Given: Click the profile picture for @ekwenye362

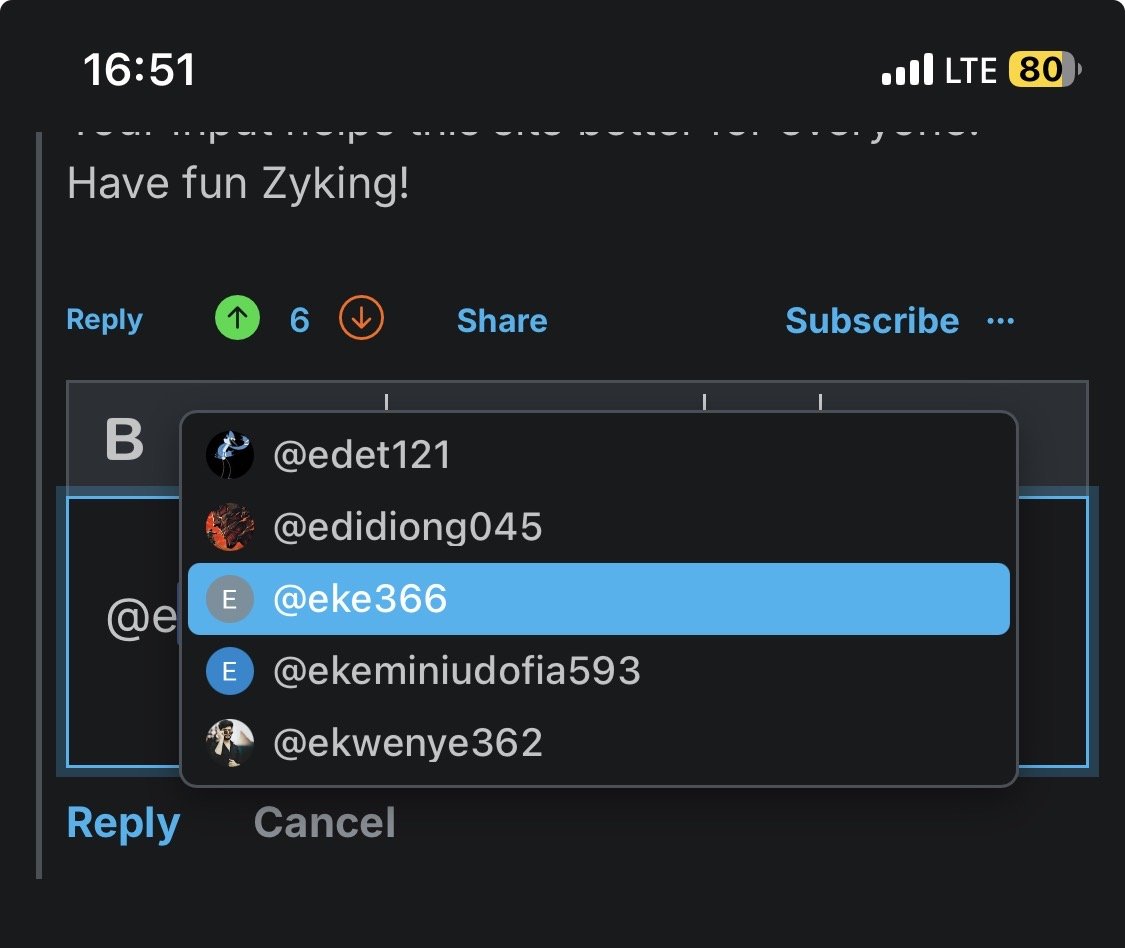Looking at the screenshot, I should point(230,742).
